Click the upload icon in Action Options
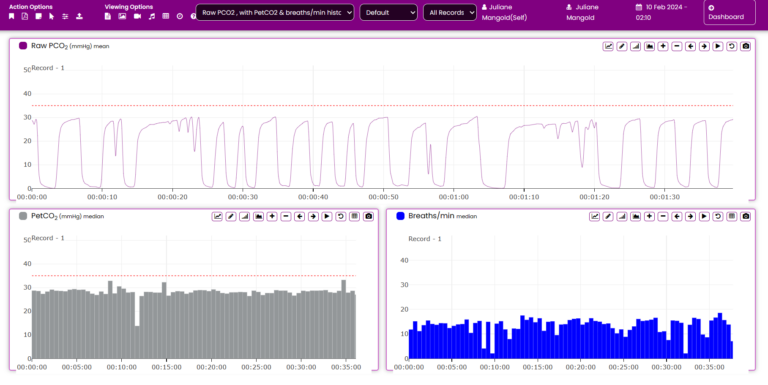768x385 pixels. tap(79, 16)
